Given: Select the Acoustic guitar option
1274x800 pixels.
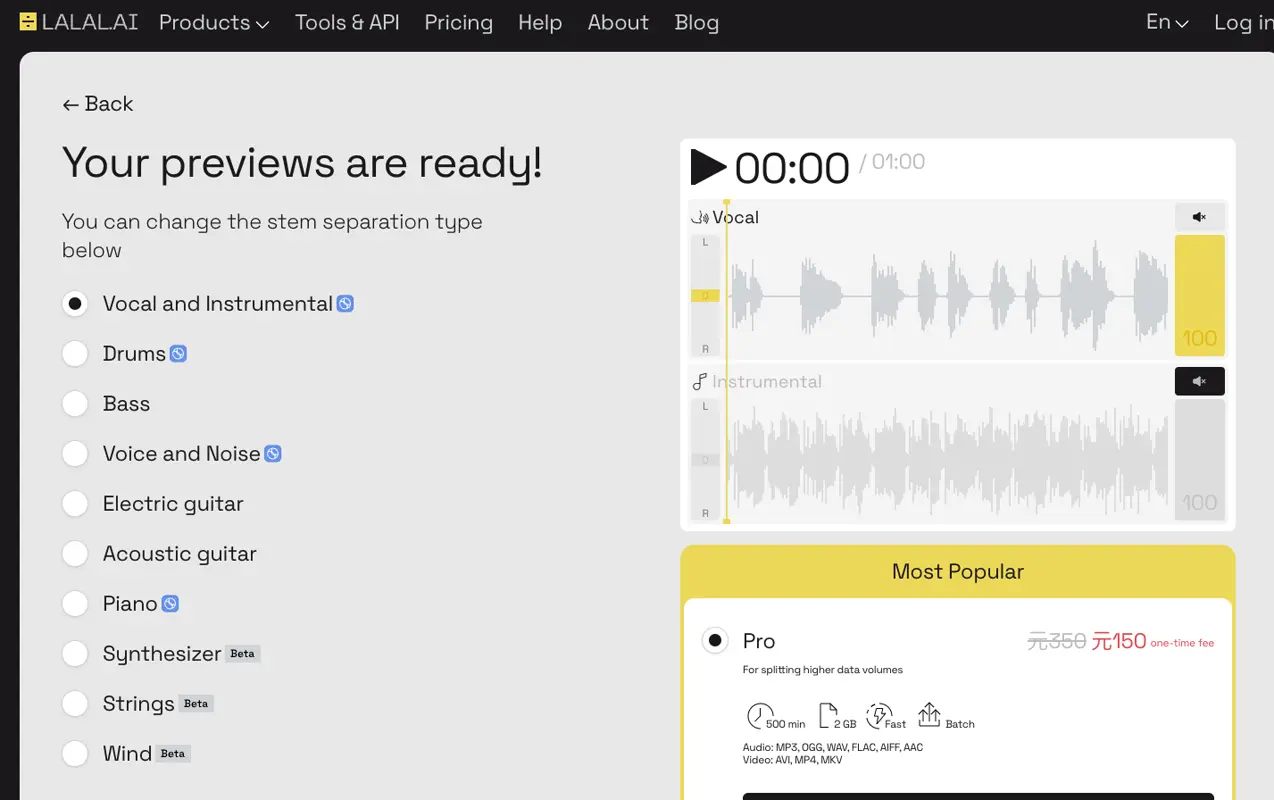Looking at the screenshot, I should (75, 553).
